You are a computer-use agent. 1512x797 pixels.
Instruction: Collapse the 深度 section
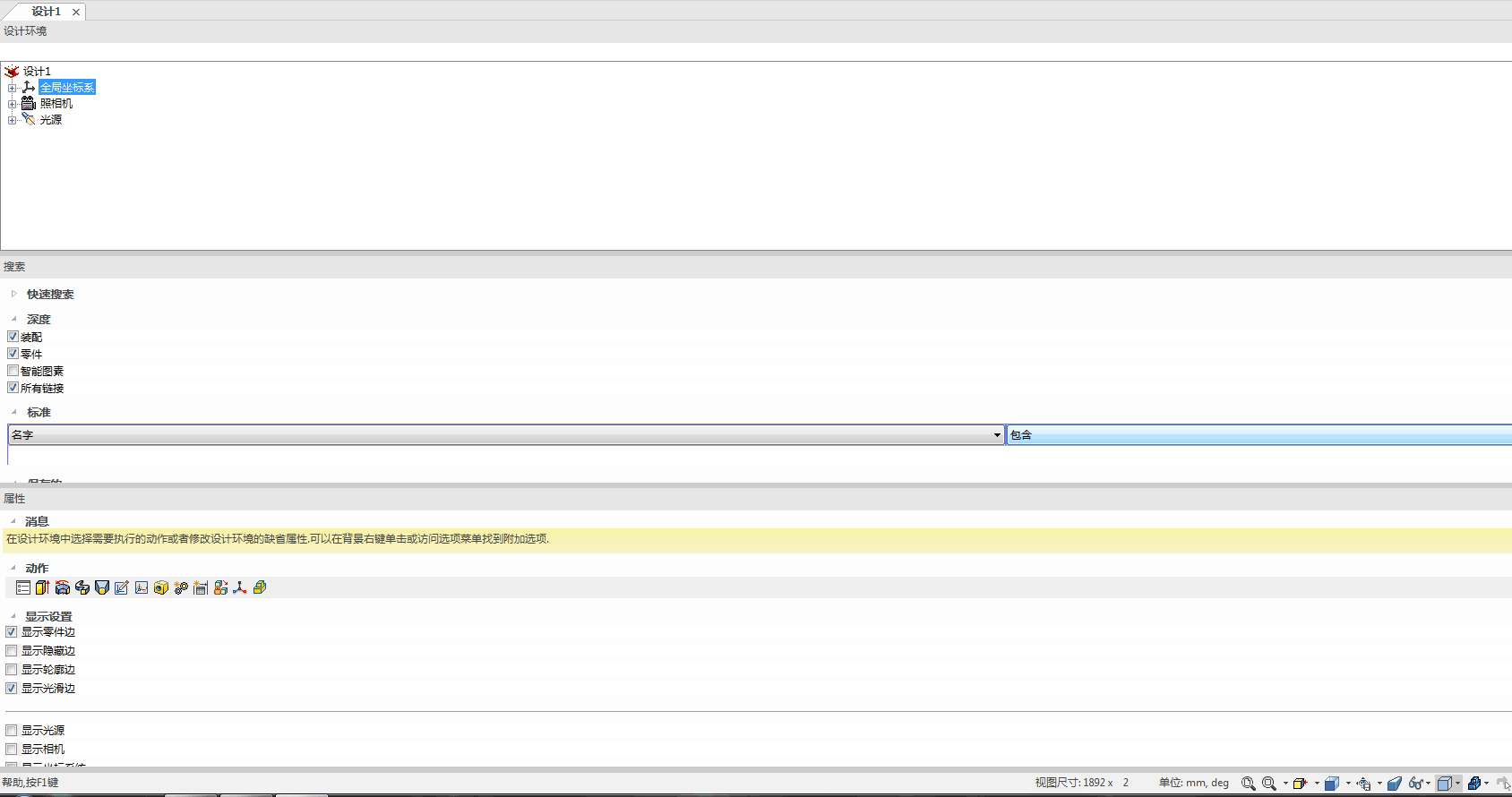click(x=13, y=319)
